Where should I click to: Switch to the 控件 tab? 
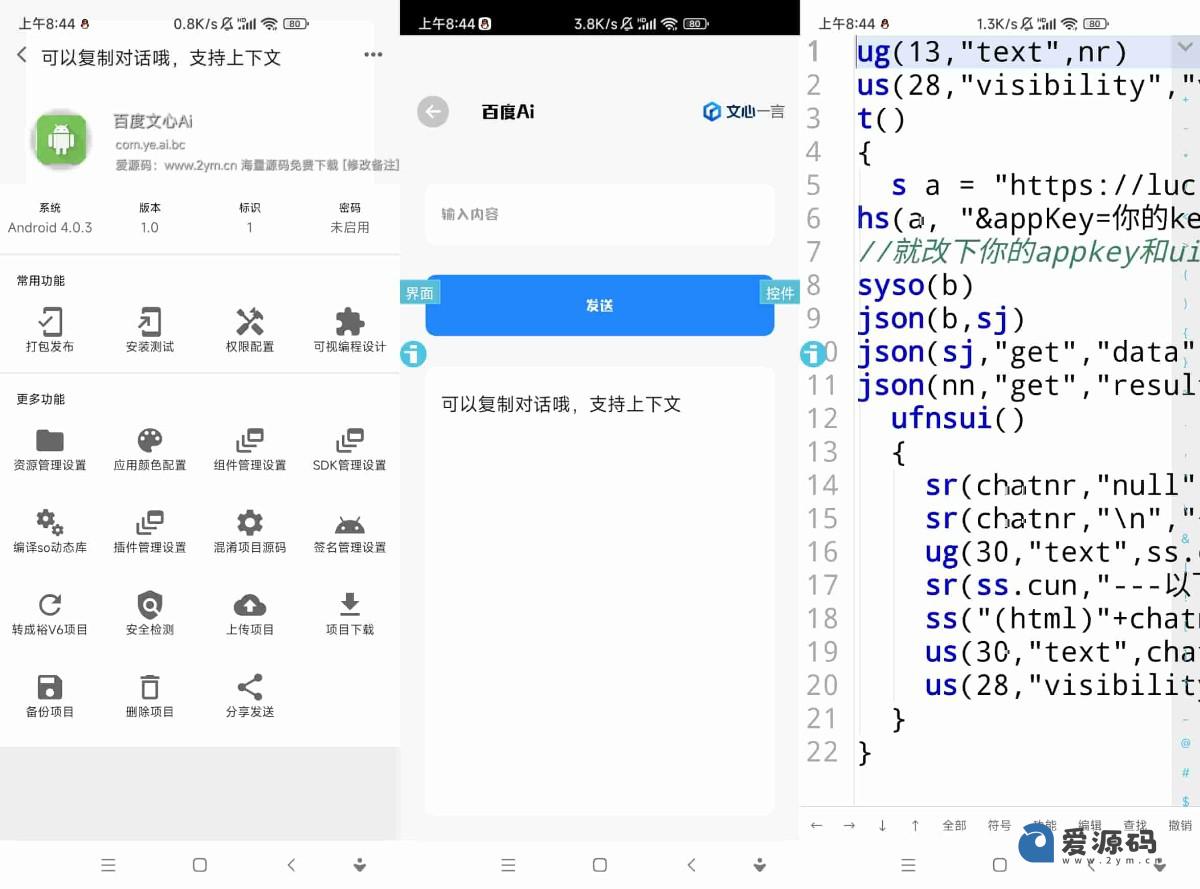[x=780, y=293]
